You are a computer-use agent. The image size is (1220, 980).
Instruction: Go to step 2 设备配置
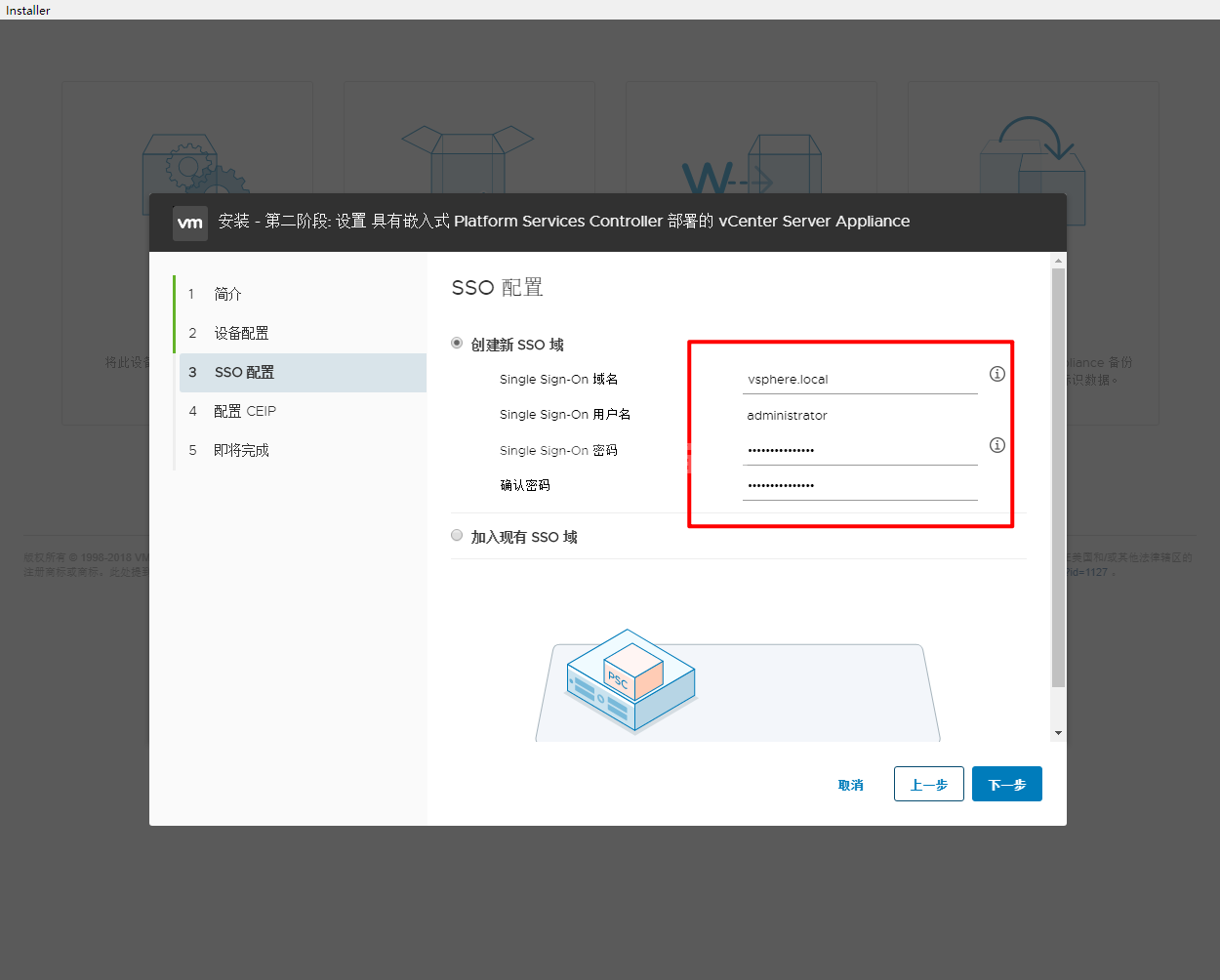pyautogui.click(x=241, y=333)
